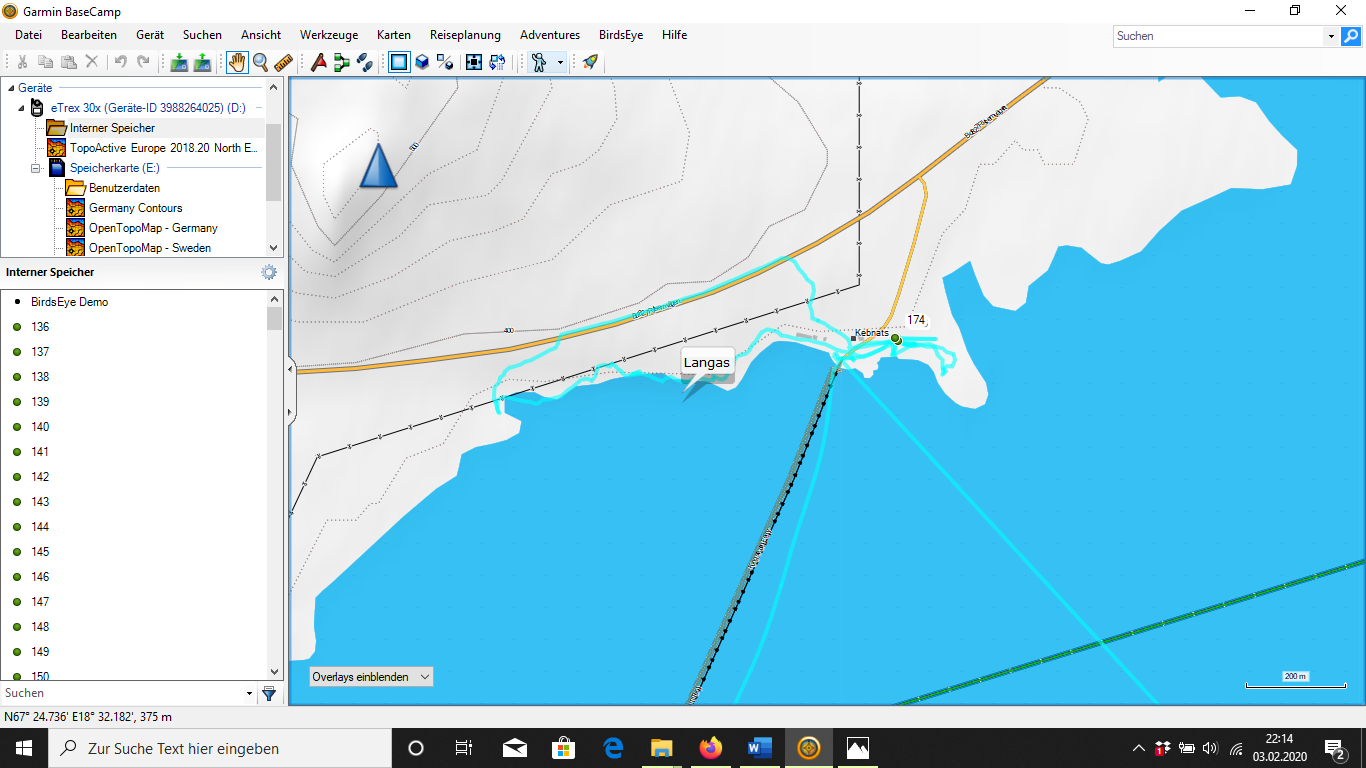Open the Reiseplanung menu

[x=465, y=35]
